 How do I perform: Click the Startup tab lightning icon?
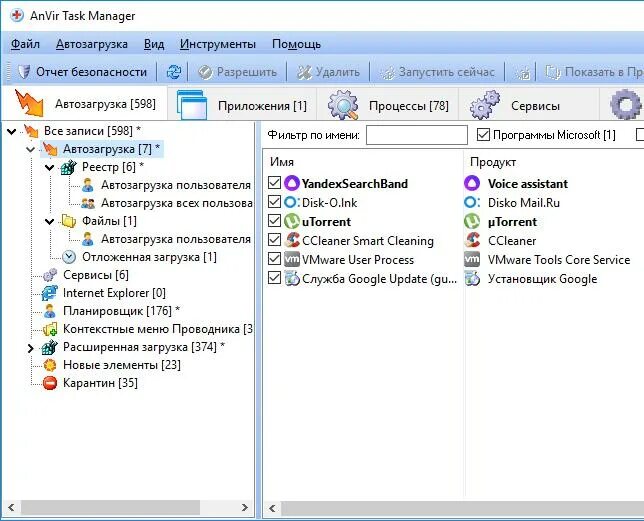click(29, 103)
